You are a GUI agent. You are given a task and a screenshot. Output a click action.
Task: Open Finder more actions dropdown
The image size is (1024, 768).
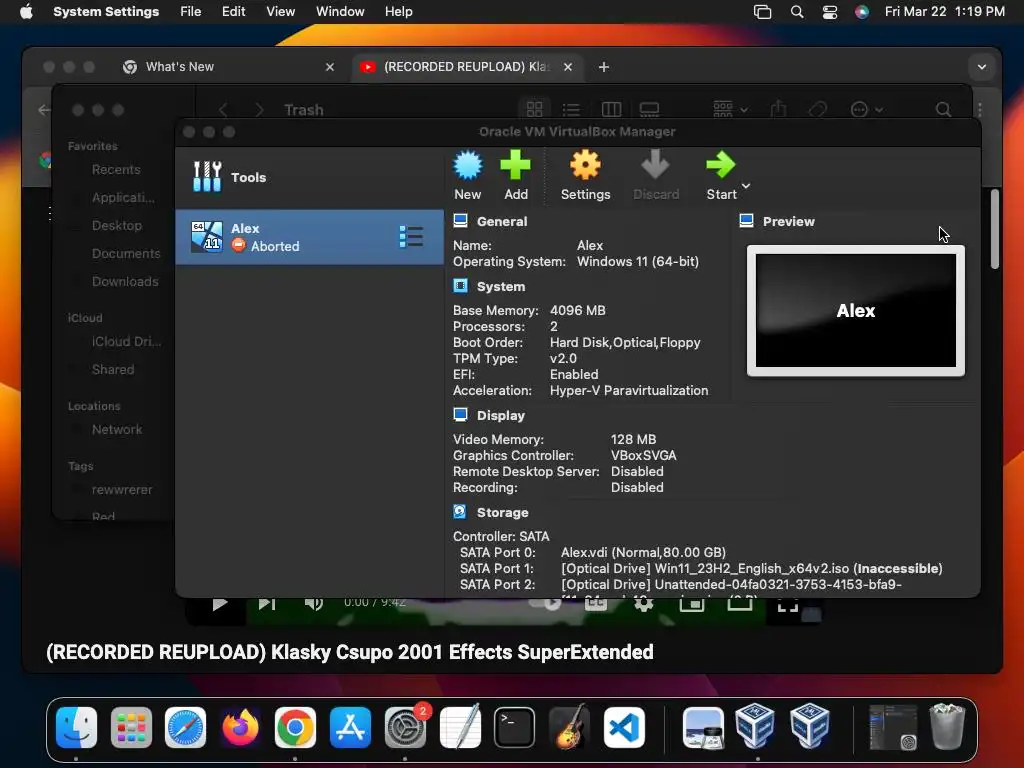(x=867, y=109)
